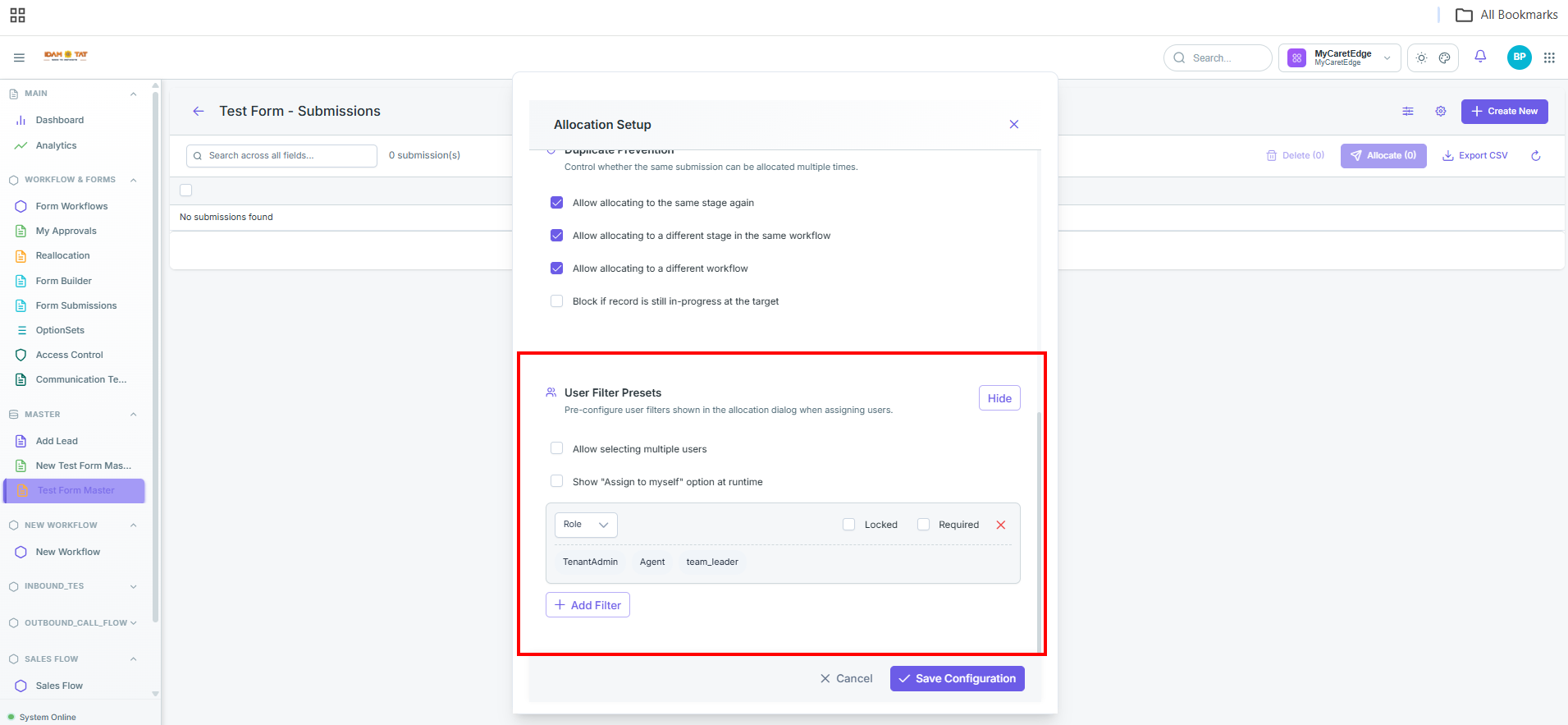Click Allocate (0) button
Screen dimensions: 1568x725
pyautogui.click(x=1383, y=155)
